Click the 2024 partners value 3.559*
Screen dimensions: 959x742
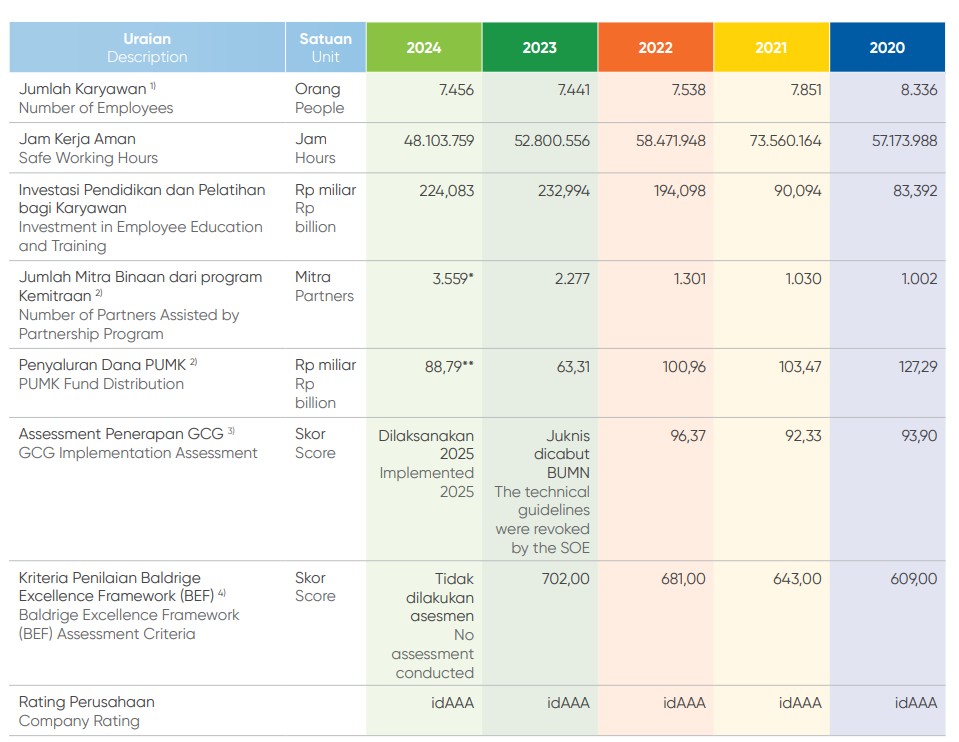pos(453,279)
